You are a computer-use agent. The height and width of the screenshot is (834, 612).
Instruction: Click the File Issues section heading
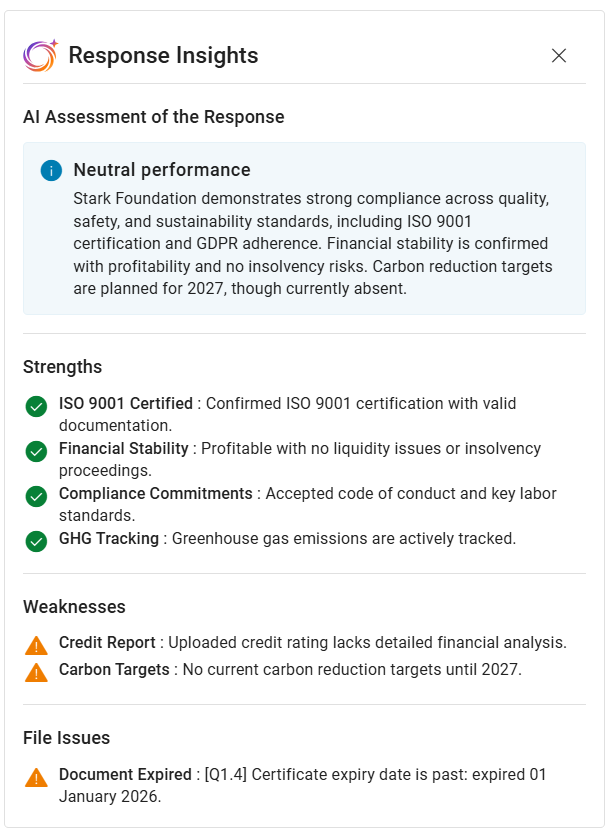(x=66, y=738)
